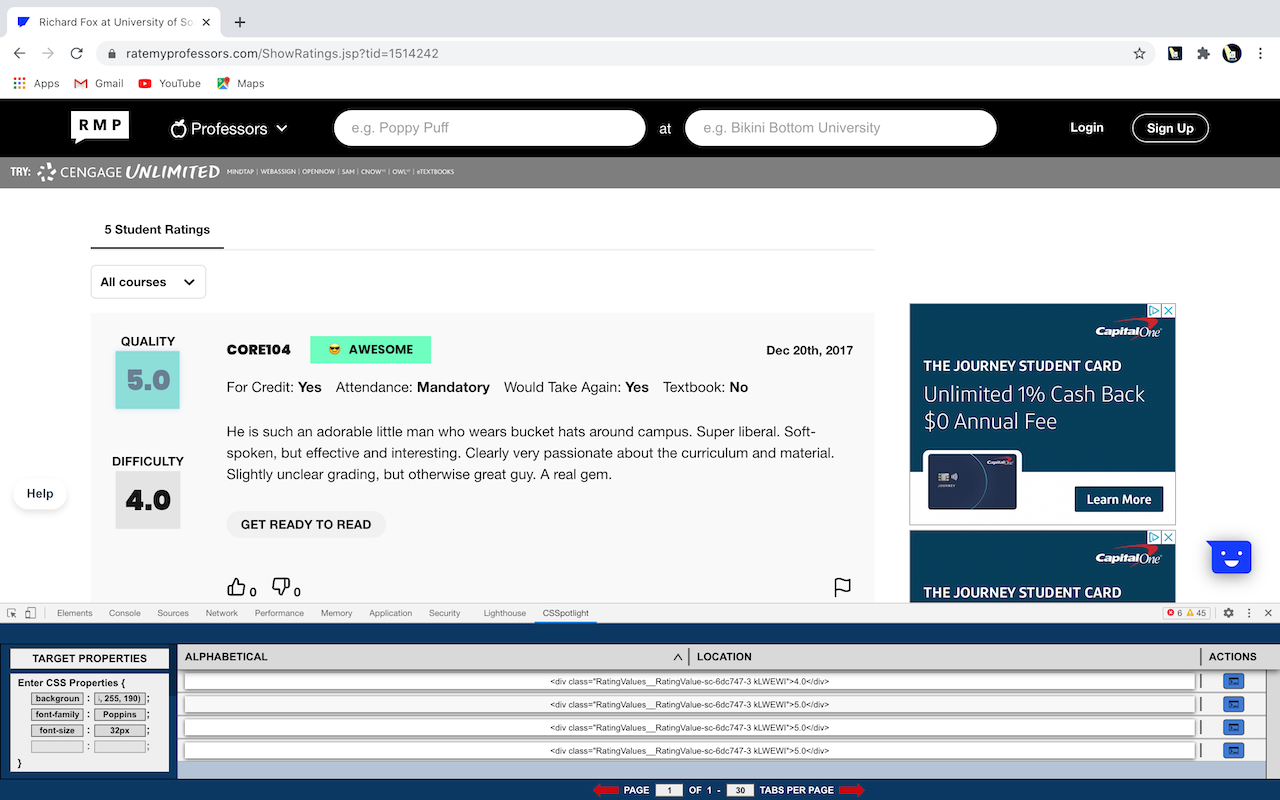Screen dimensions: 1280x800
Task: Give the review a thumbs down
Action: [281, 587]
